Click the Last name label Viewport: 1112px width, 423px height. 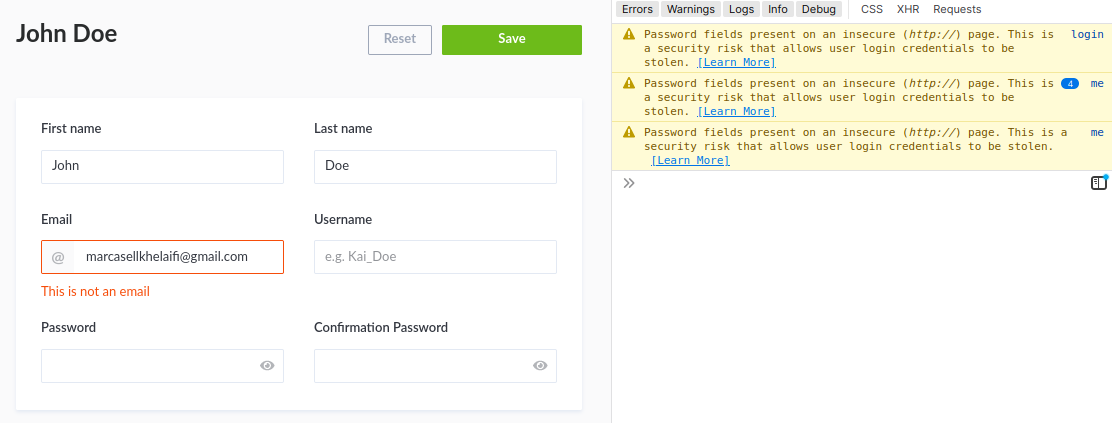343,128
